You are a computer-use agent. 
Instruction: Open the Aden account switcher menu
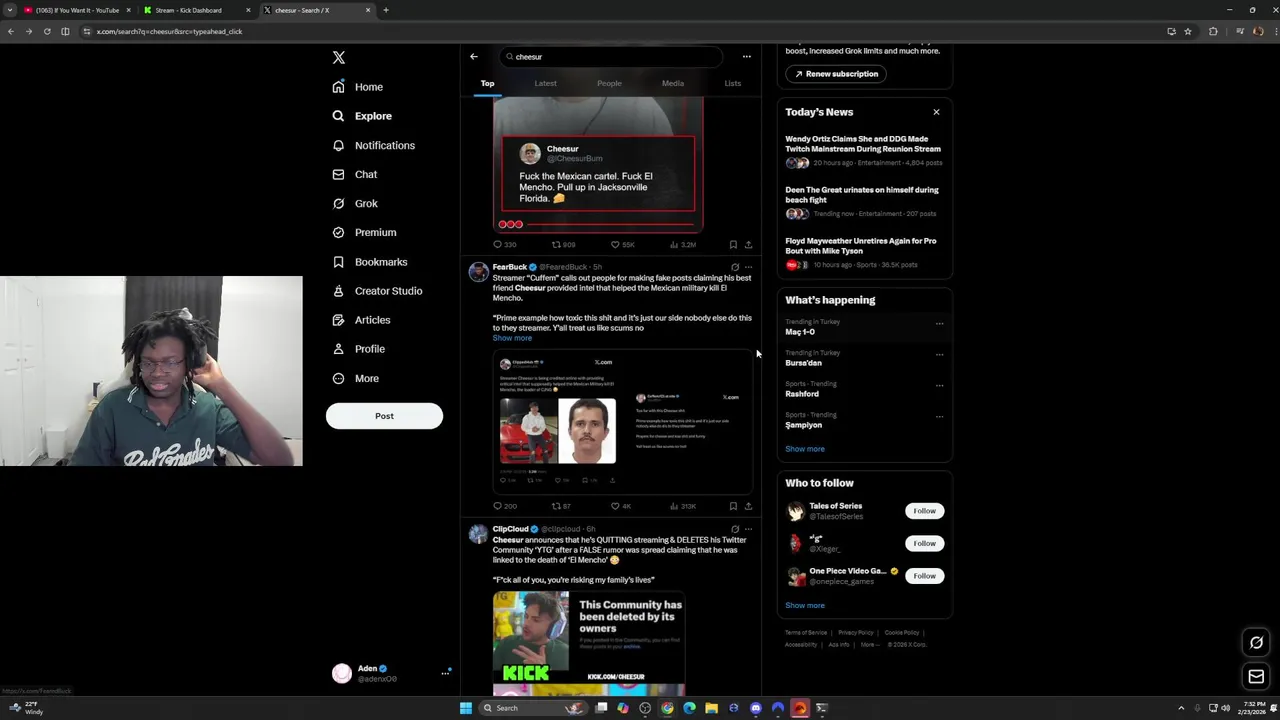pos(392,673)
